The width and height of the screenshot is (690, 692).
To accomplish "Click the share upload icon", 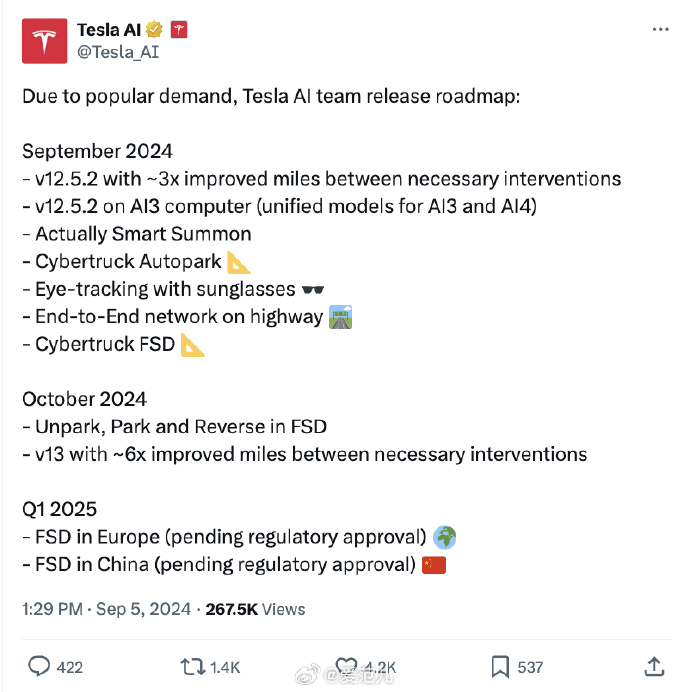I will point(654,666).
